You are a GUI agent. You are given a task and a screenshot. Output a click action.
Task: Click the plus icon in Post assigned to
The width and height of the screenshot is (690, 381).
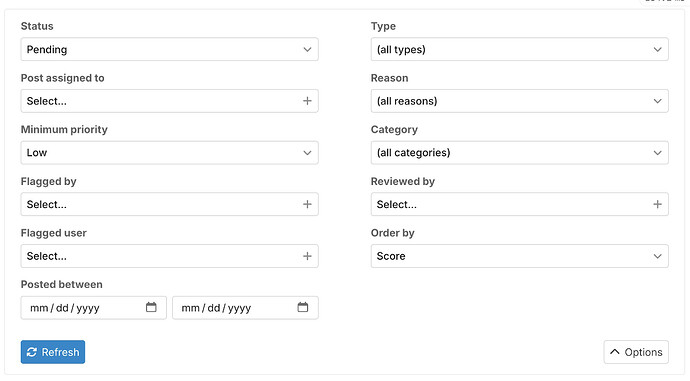[x=307, y=101]
